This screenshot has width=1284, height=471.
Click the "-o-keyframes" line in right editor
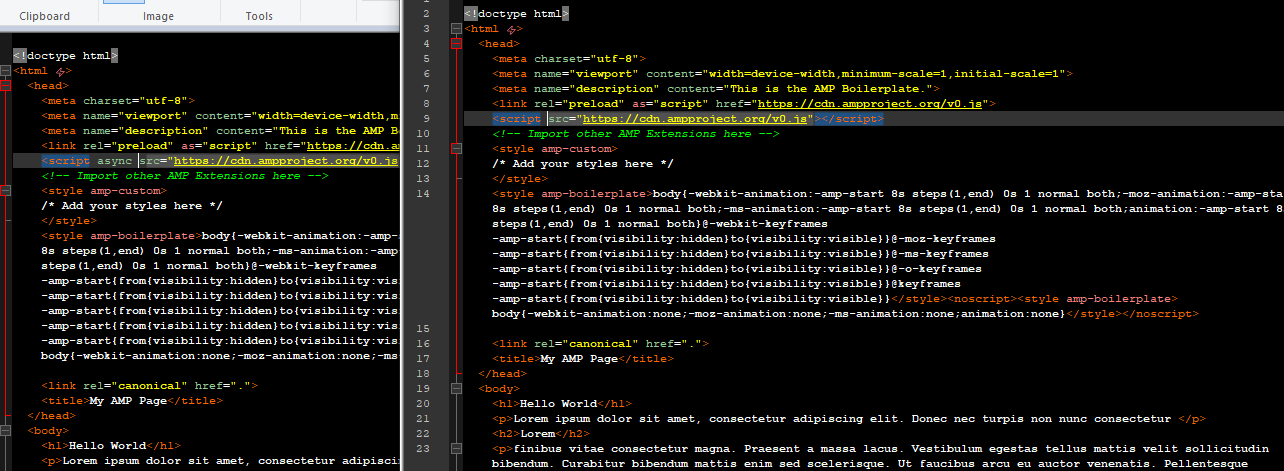tap(737, 268)
